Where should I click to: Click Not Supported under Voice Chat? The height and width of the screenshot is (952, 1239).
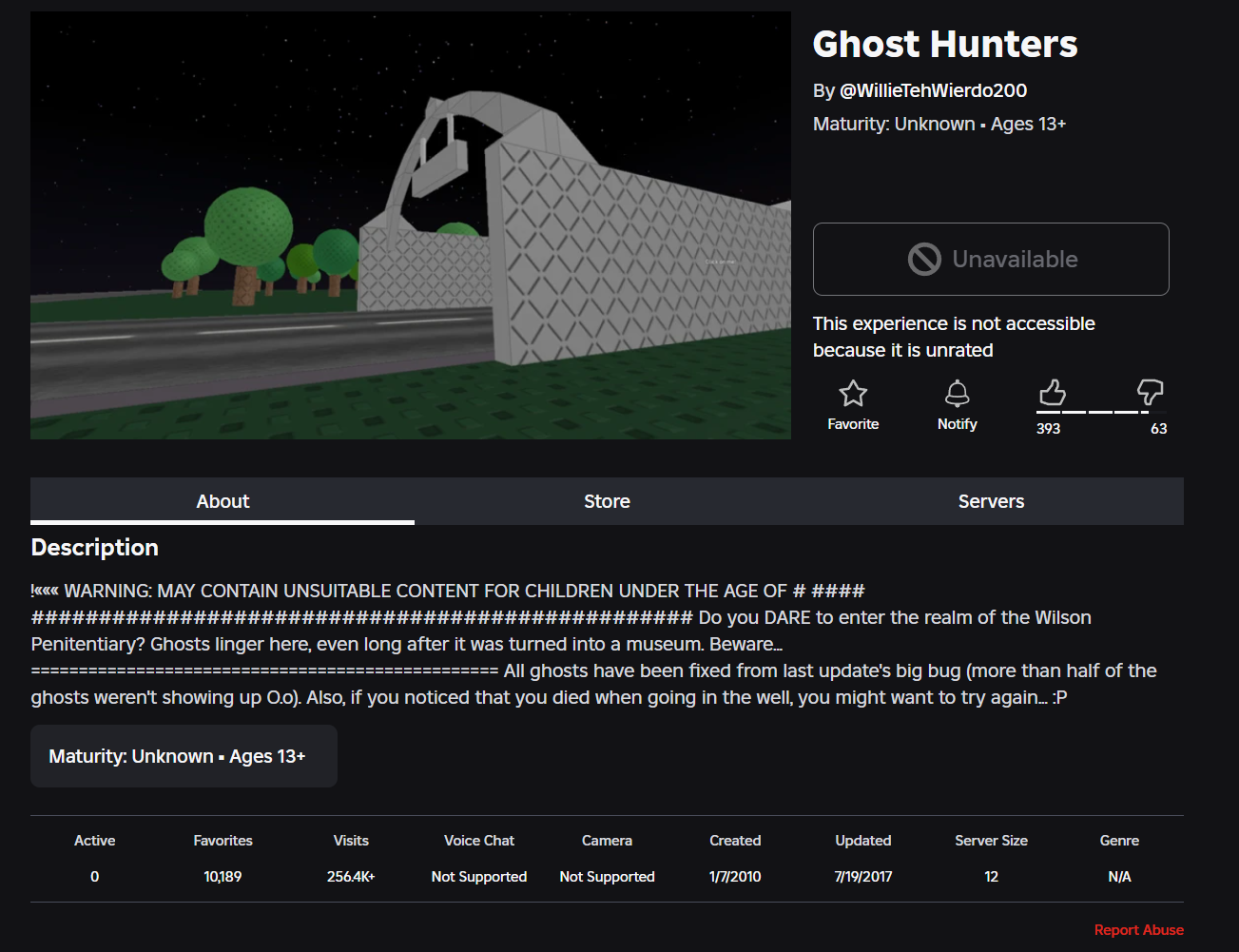click(479, 877)
